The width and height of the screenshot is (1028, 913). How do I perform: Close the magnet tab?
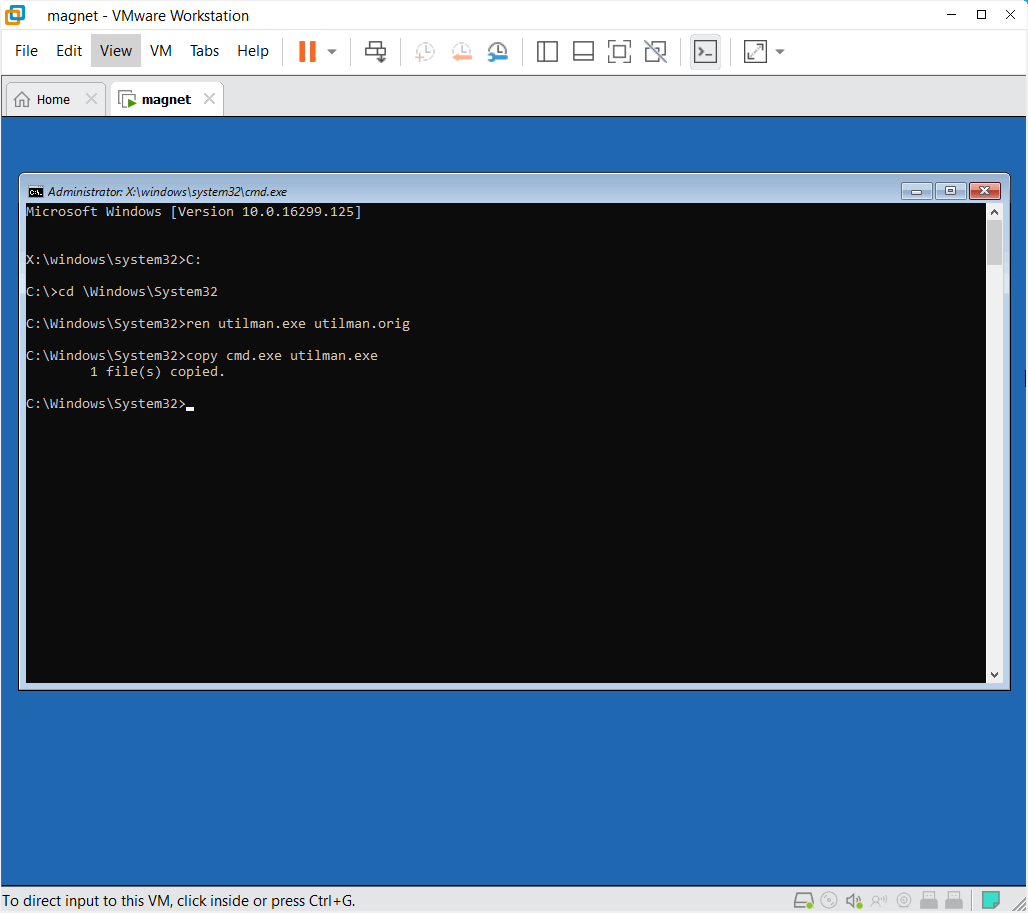tap(209, 99)
